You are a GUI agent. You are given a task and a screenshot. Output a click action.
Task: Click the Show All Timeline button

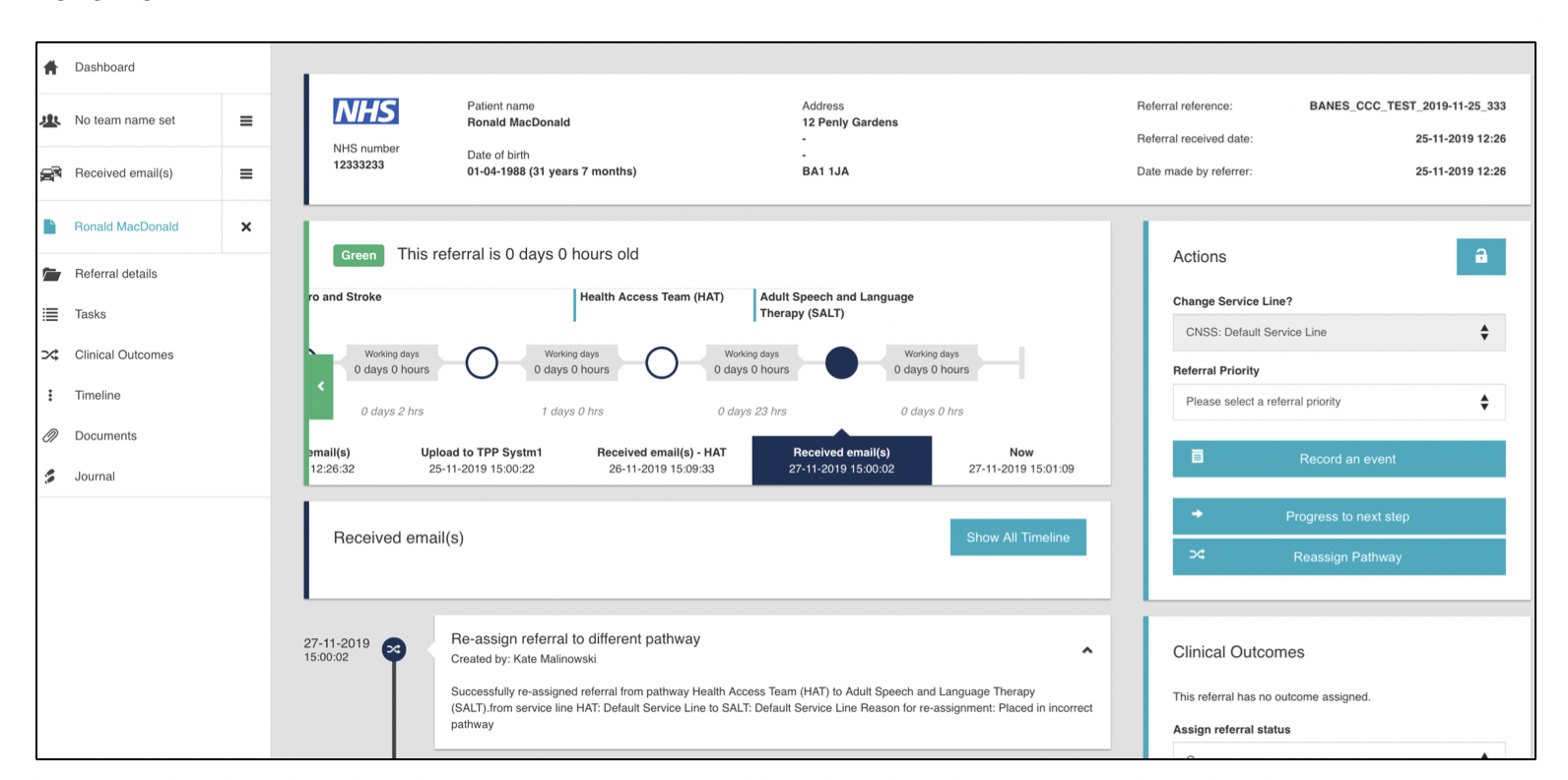(x=1017, y=538)
